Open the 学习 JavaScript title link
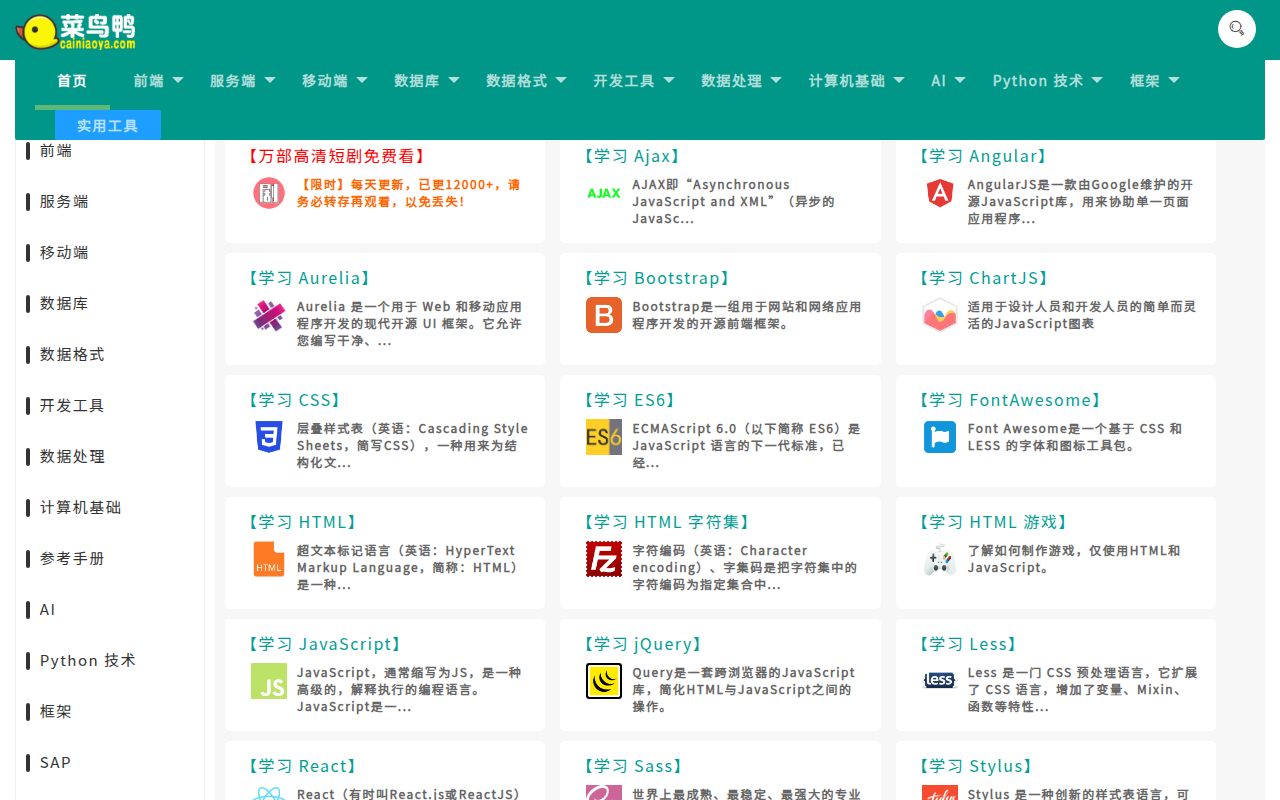 coord(324,644)
